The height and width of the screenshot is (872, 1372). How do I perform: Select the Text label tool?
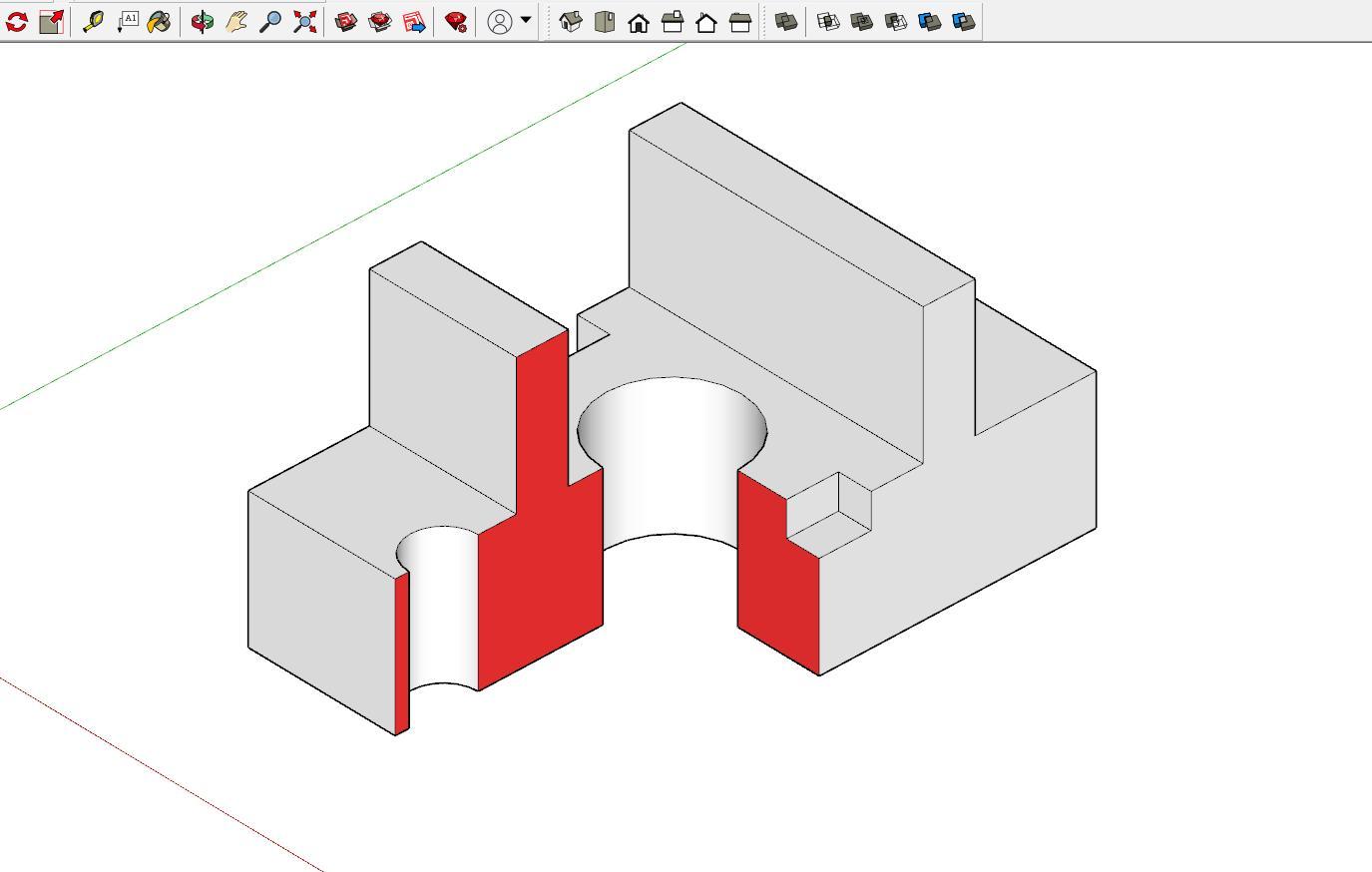[x=128, y=22]
